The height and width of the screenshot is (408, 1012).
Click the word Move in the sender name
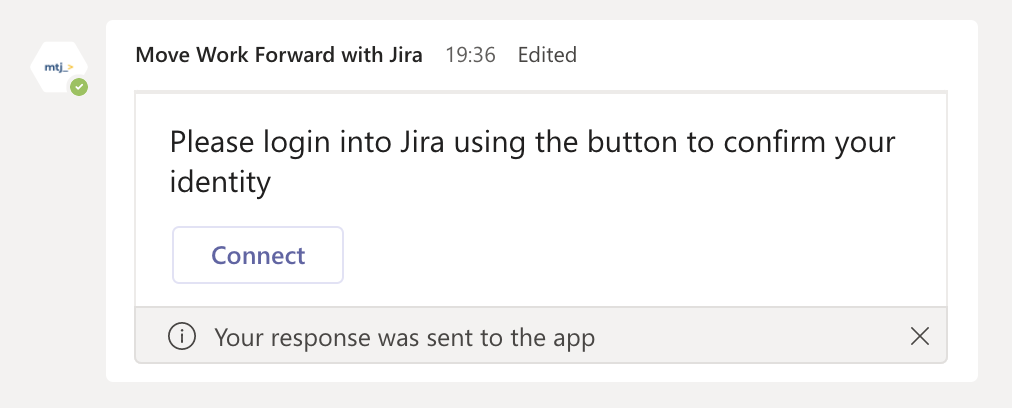[x=159, y=55]
